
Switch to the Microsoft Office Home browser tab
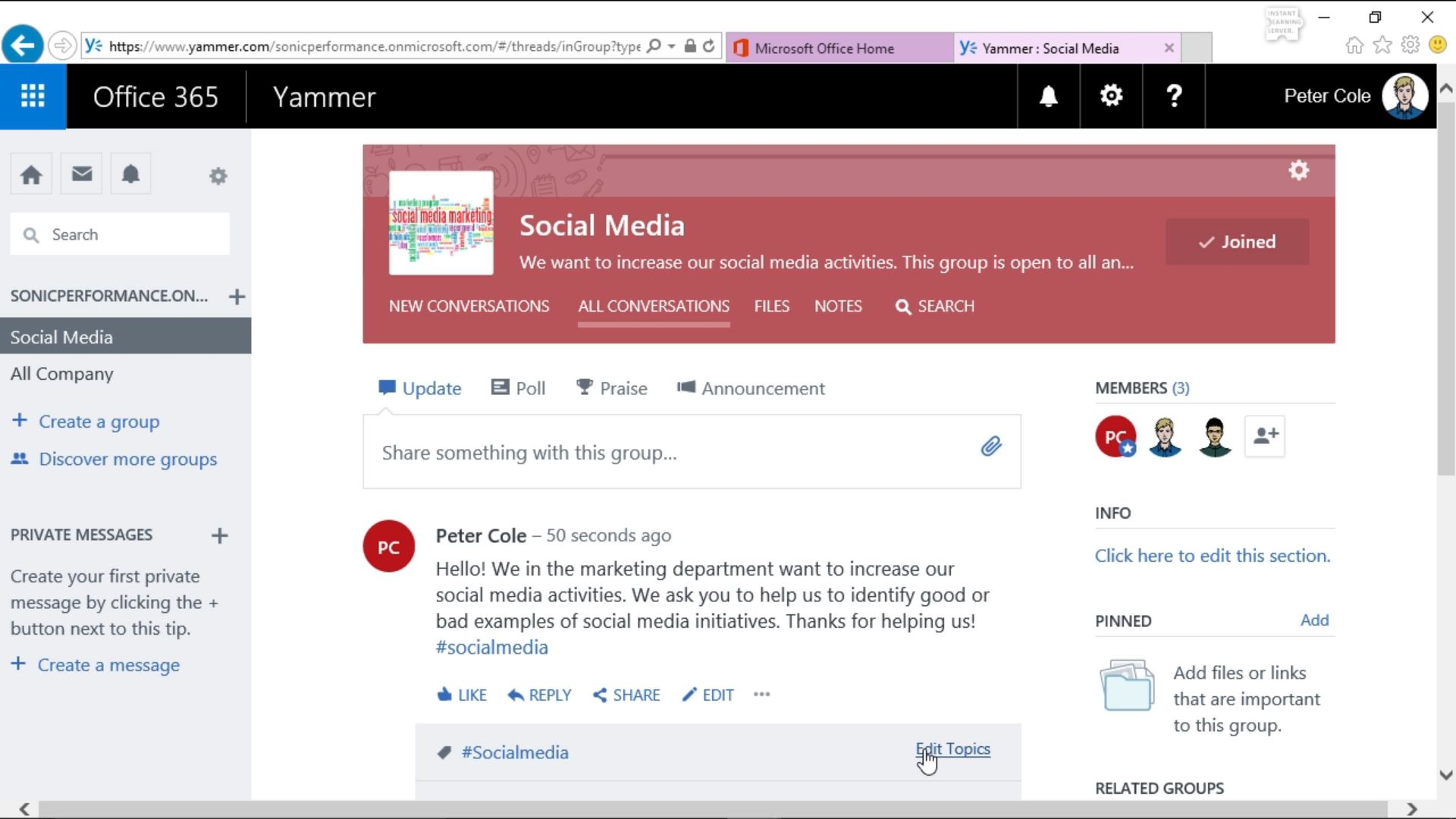[x=827, y=47]
